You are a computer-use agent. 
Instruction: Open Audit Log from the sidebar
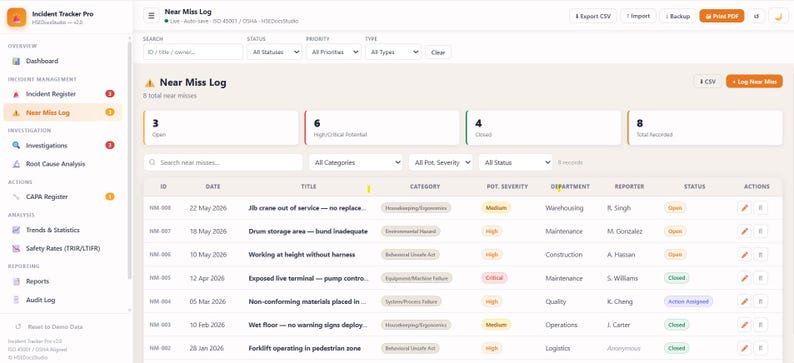tap(62, 300)
